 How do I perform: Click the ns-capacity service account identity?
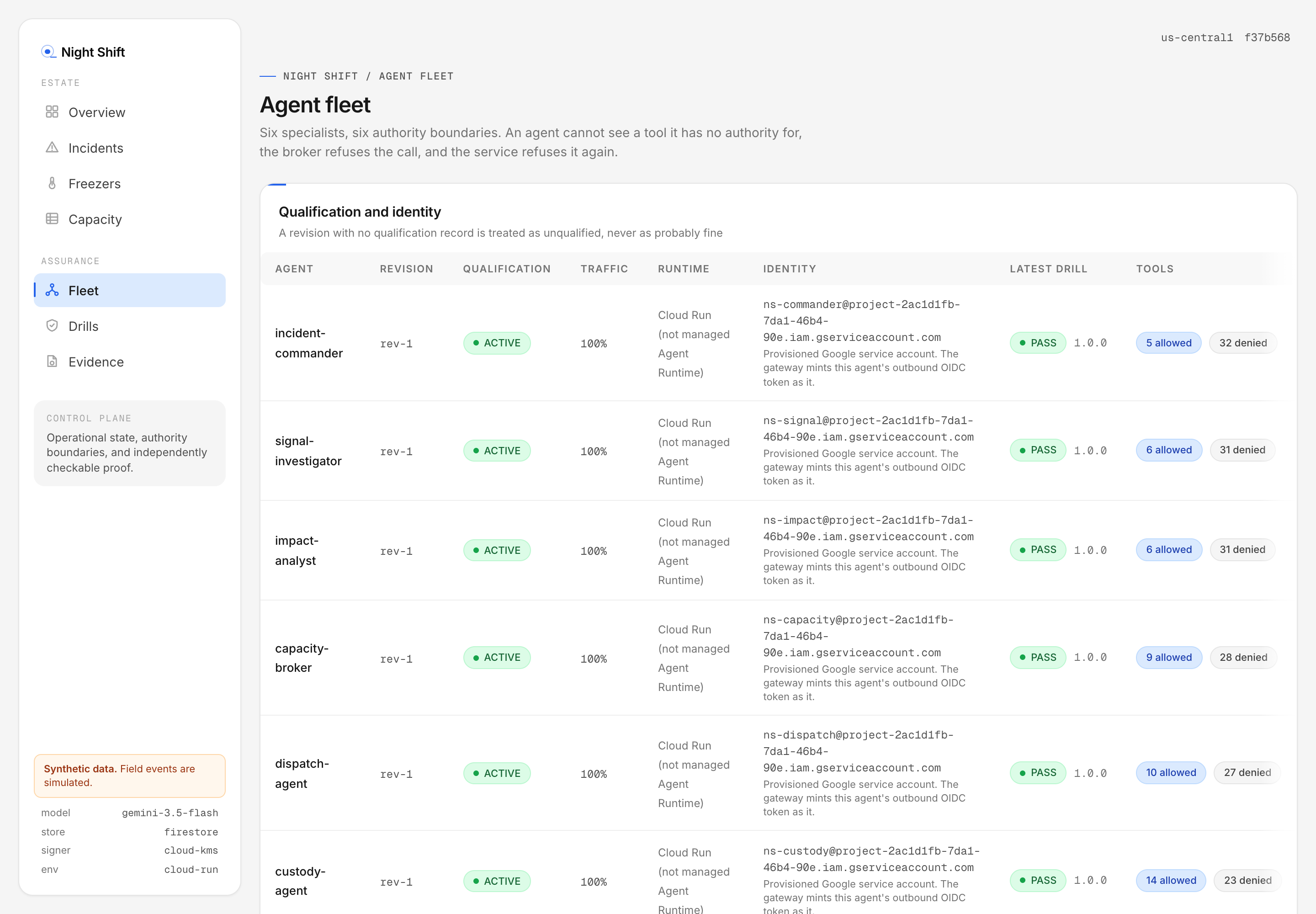858,636
